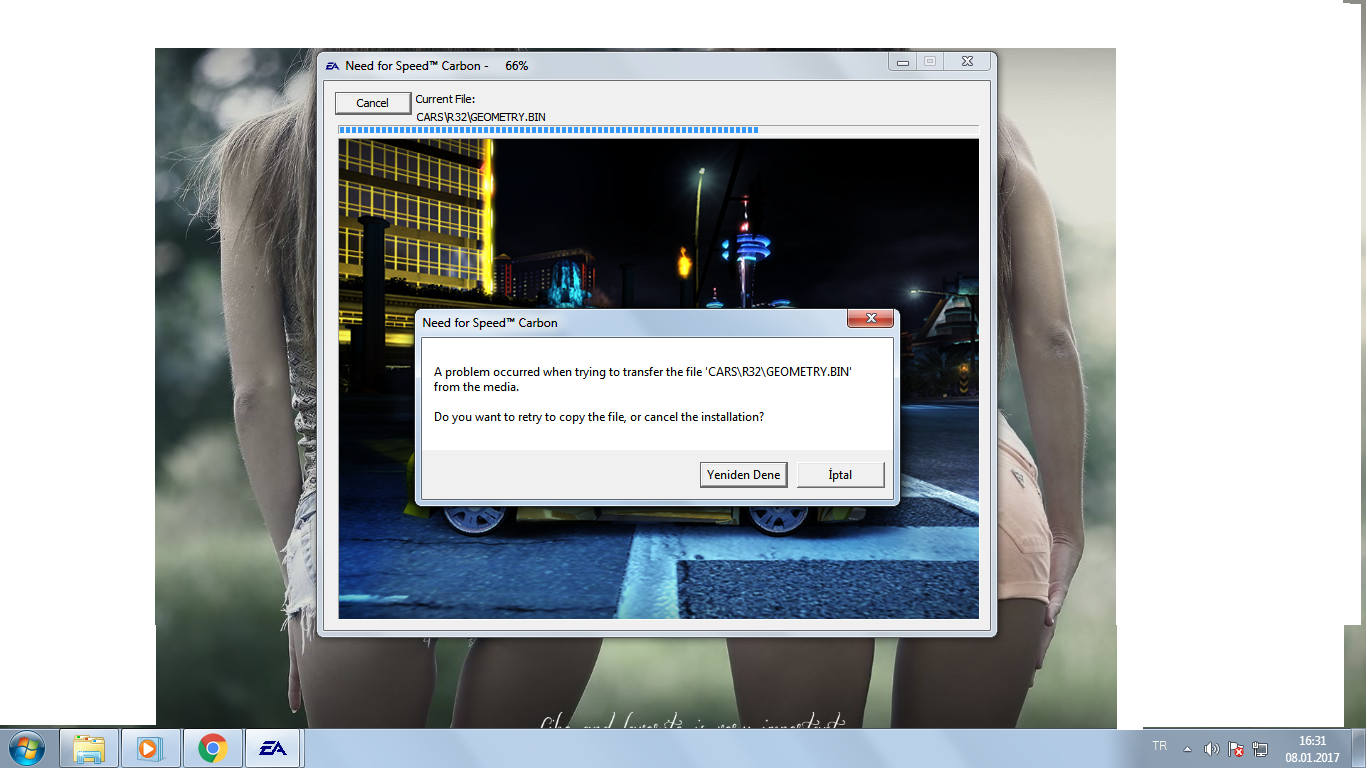Click the 'Need for Speed Carbon' error dialog title
This screenshot has width=1366, height=768.
[490, 323]
